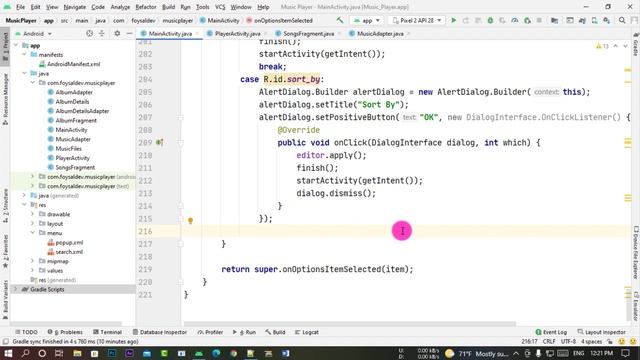Expand the layout folder
The width and height of the screenshot is (640, 360).
33,224
